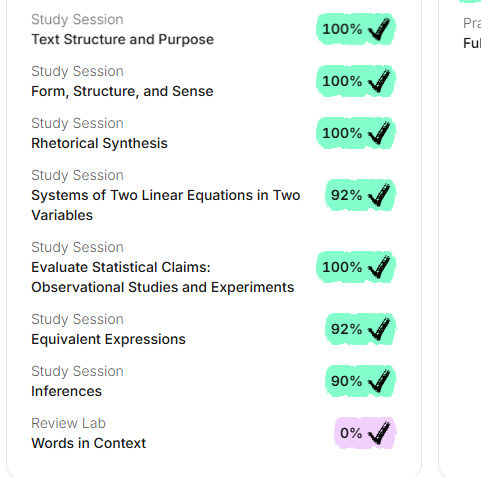Screen dimensions: 481x477
Task: Click checkmark on Systems of Two Linear Equations
Action: (379, 195)
